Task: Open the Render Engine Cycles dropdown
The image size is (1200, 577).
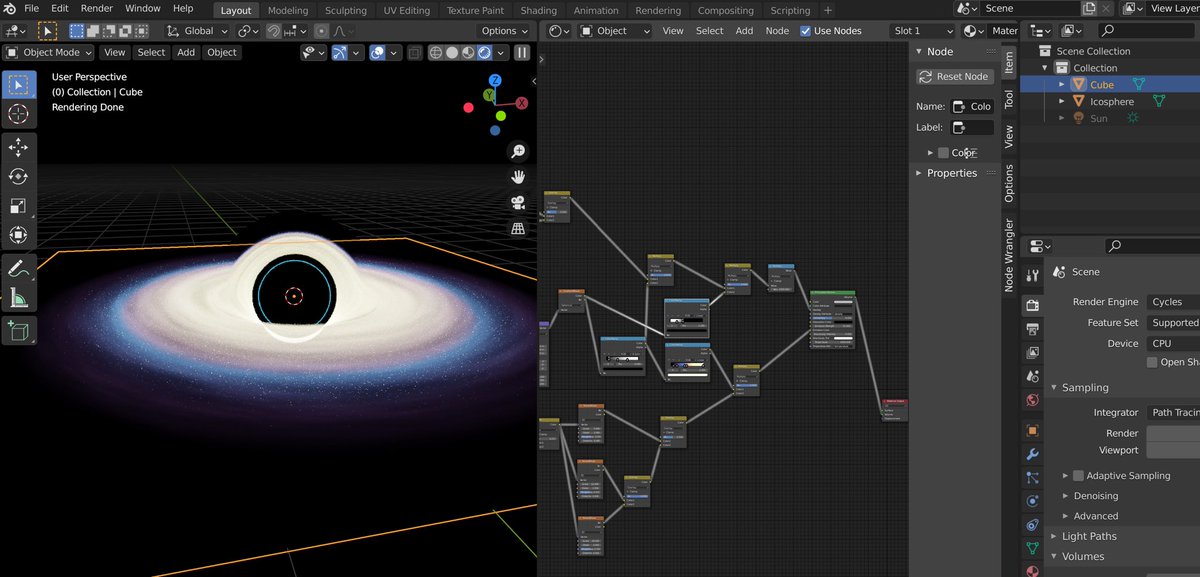Action: tap(1172, 302)
